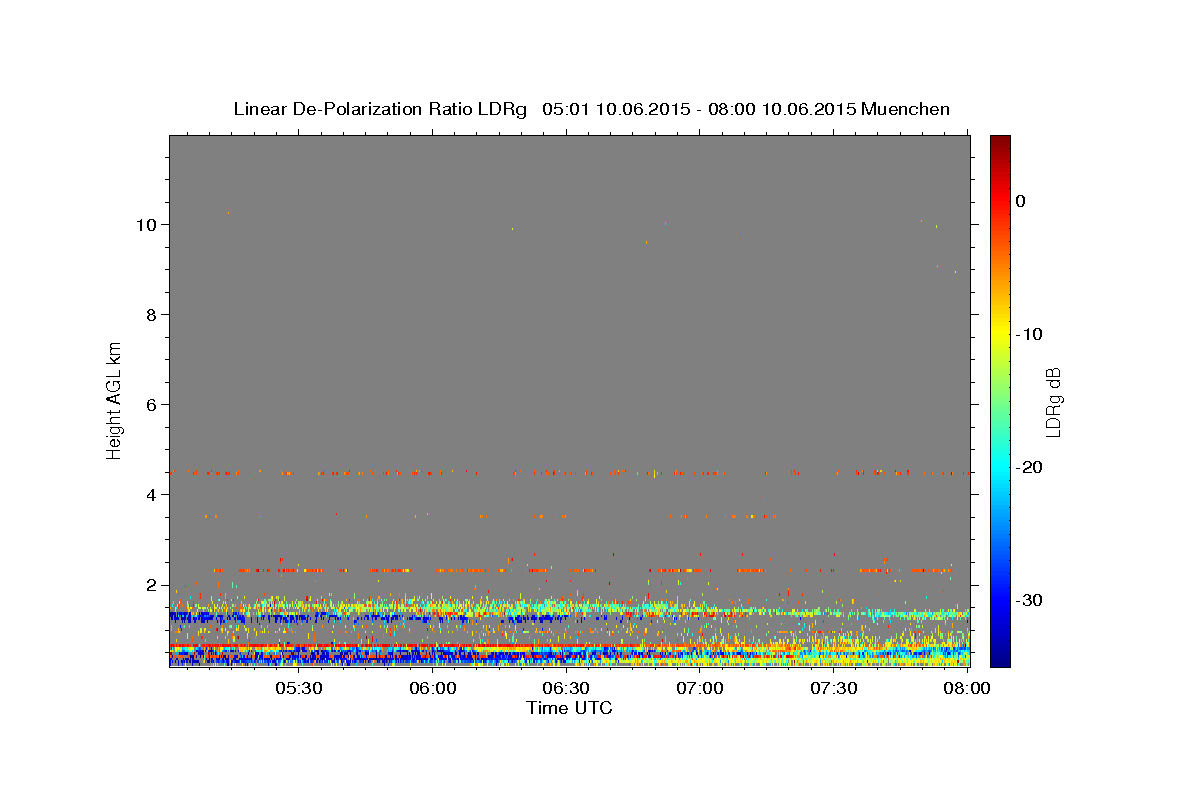Image resolution: width=1200 pixels, height=800 pixels.
Task: Click the 06:00 time tick label
Action: click(432, 689)
